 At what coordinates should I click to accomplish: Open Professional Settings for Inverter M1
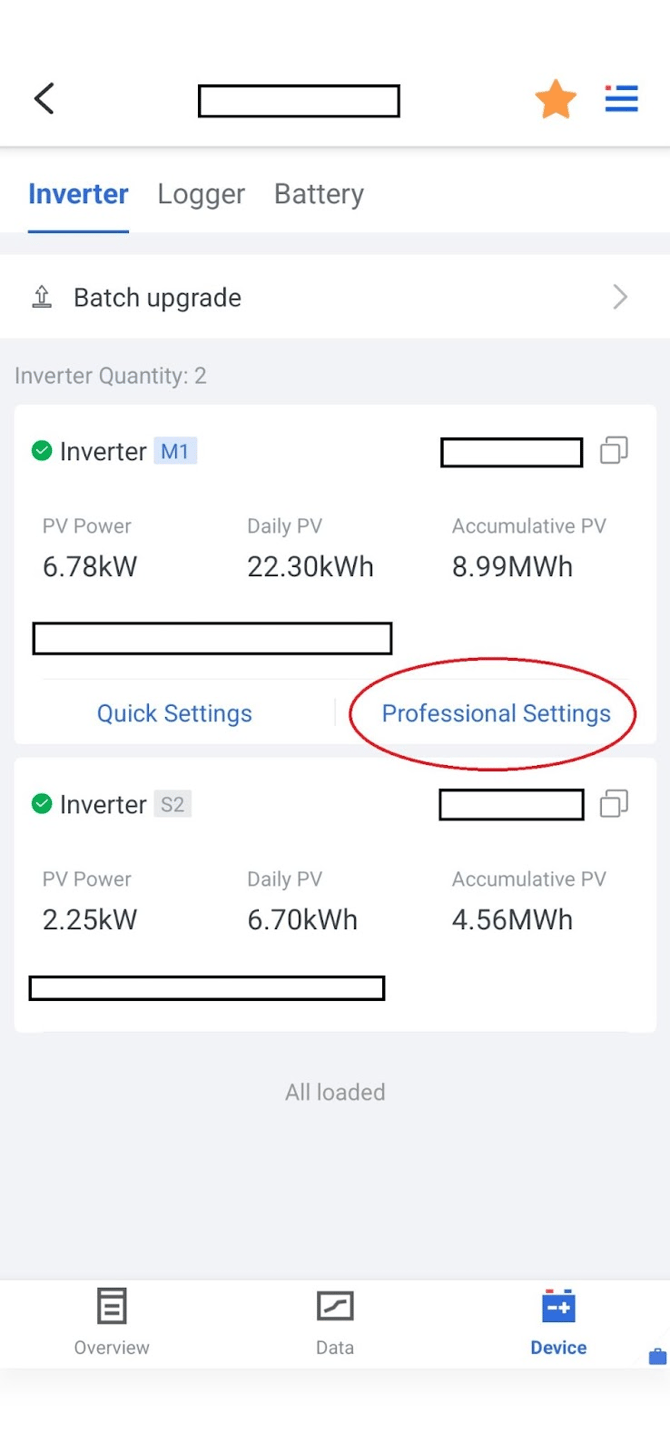[496, 713]
